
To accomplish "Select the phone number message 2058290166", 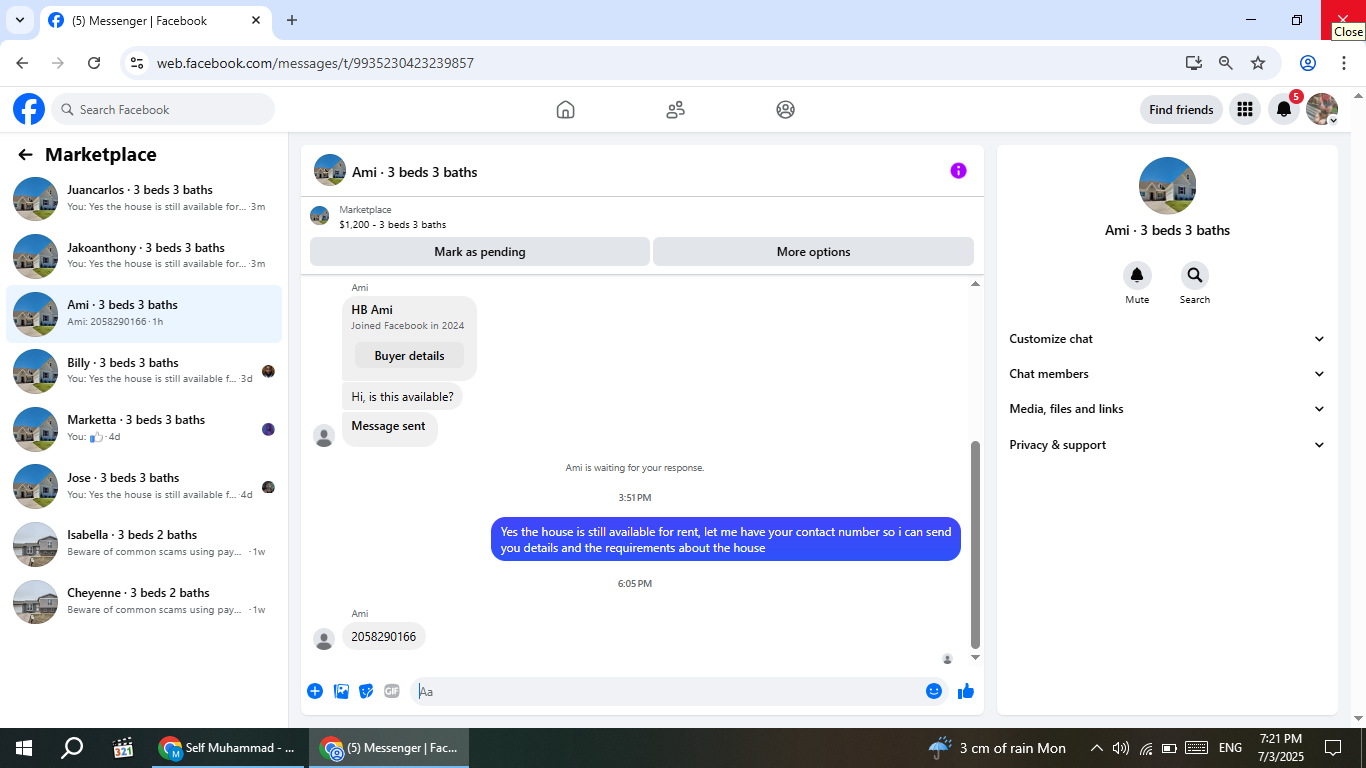I will click(384, 637).
